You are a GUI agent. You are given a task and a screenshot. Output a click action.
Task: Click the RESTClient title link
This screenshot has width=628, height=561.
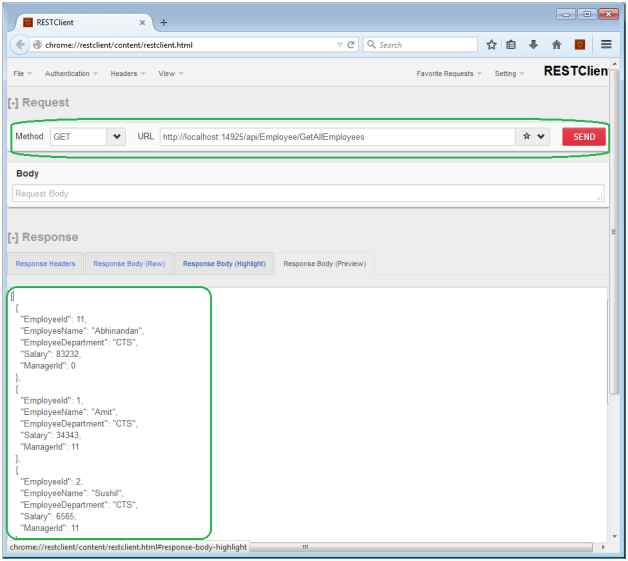point(576,71)
